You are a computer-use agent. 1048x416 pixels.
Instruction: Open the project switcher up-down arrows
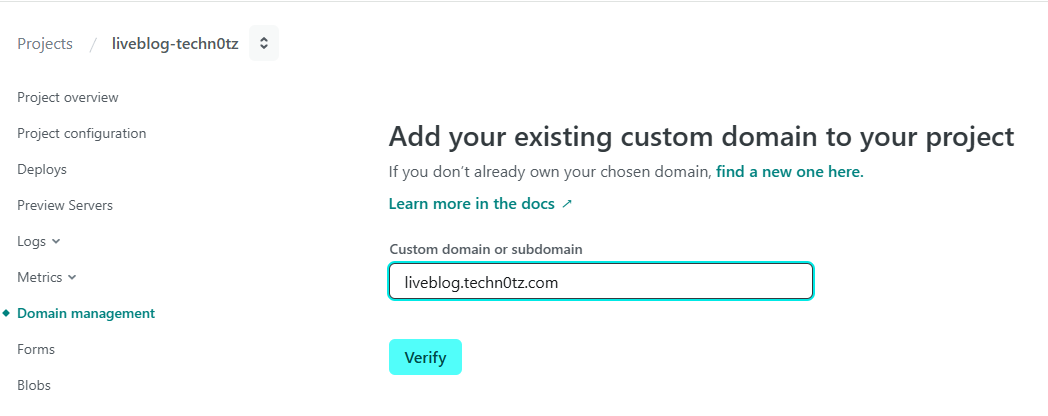point(264,43)
